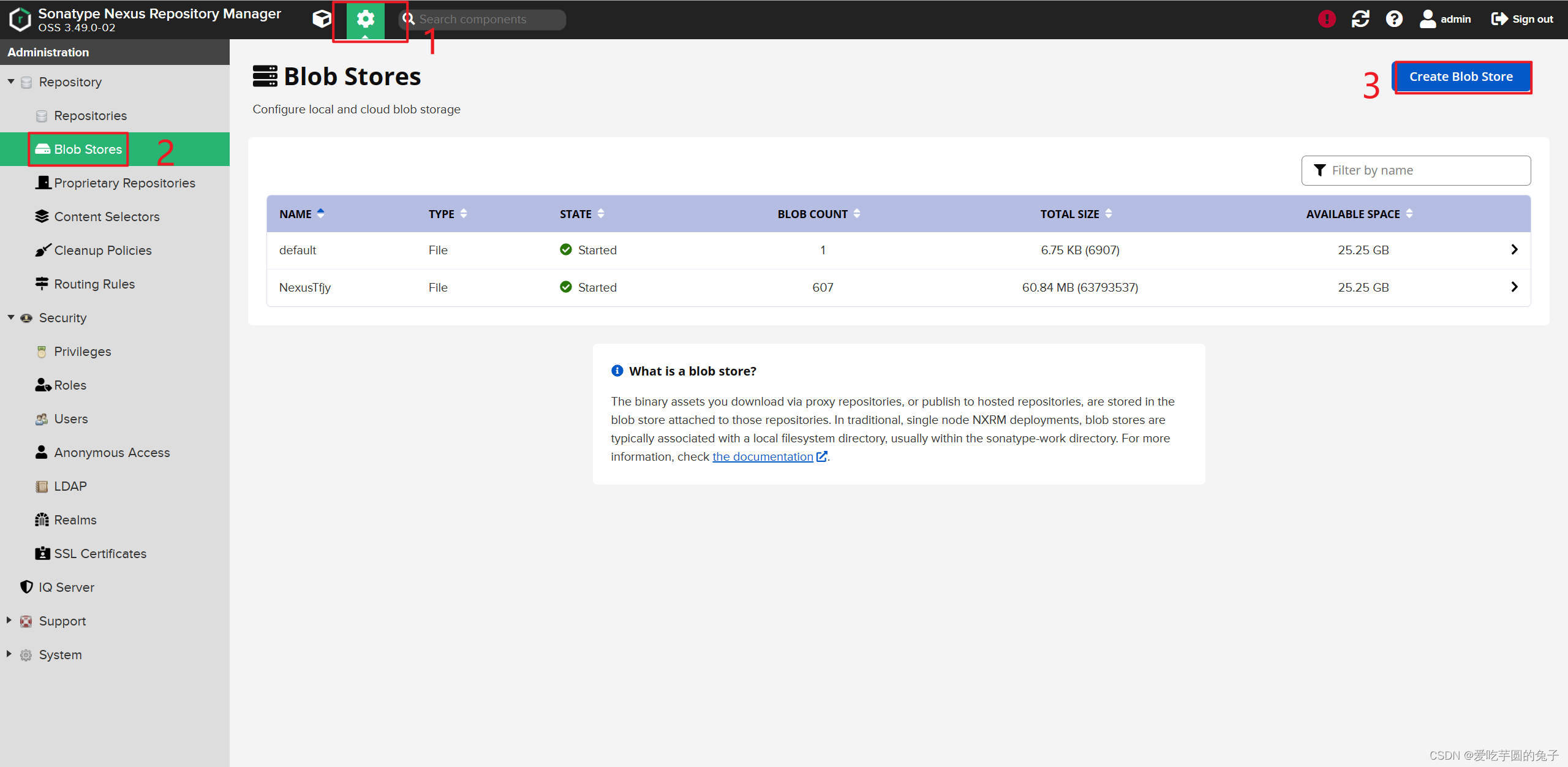Viewport: 1568px width, 767px height.
Task: Open the Repositories menu item
Action: pos(90,115)
